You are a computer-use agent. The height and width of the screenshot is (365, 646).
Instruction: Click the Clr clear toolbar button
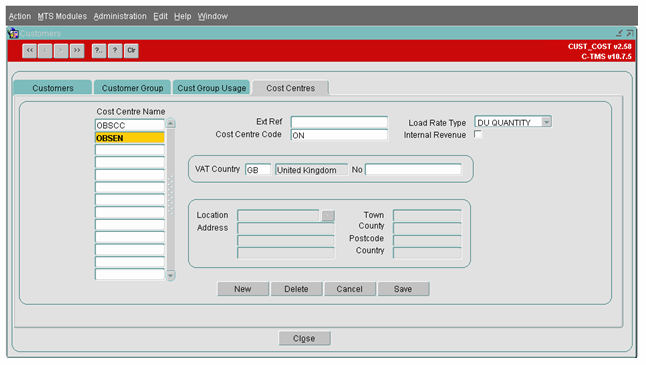tap(131, 51)
